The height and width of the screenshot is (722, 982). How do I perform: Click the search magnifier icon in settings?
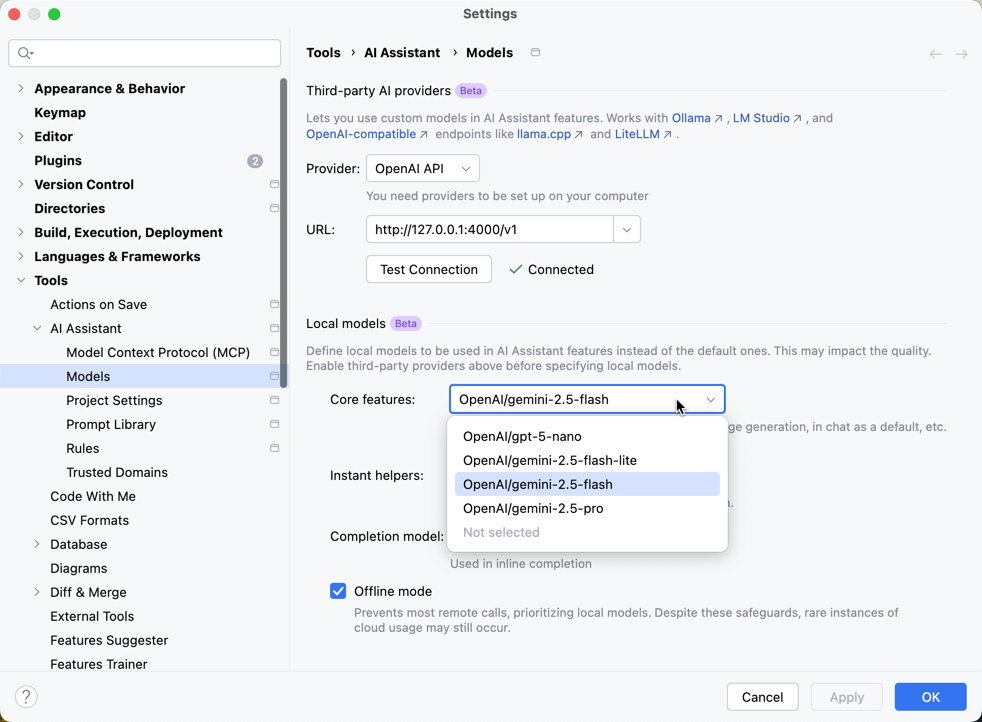click(x=25, y=53)
